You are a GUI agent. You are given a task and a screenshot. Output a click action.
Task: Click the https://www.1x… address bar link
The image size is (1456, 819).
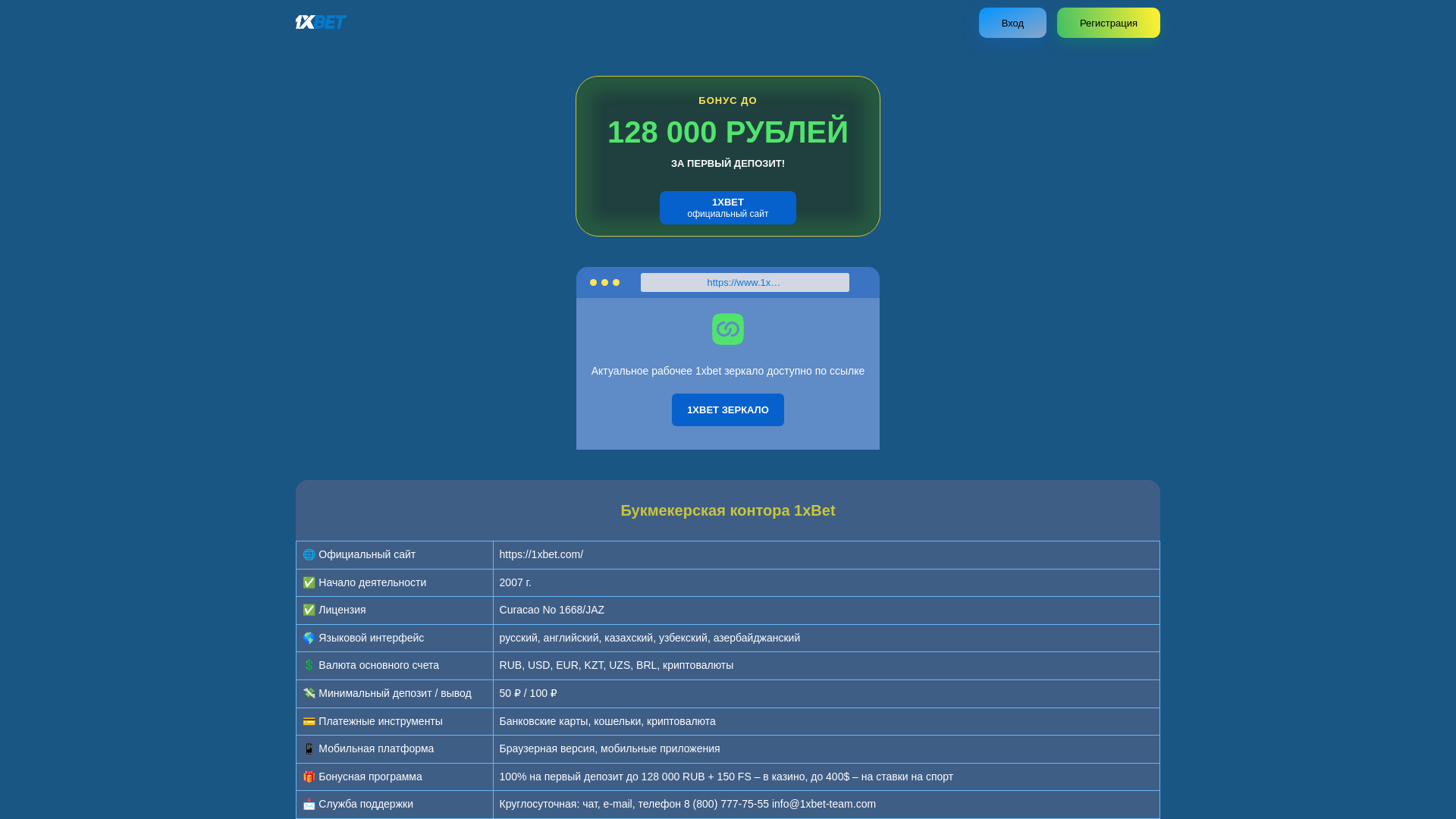[x=745, y=283]
